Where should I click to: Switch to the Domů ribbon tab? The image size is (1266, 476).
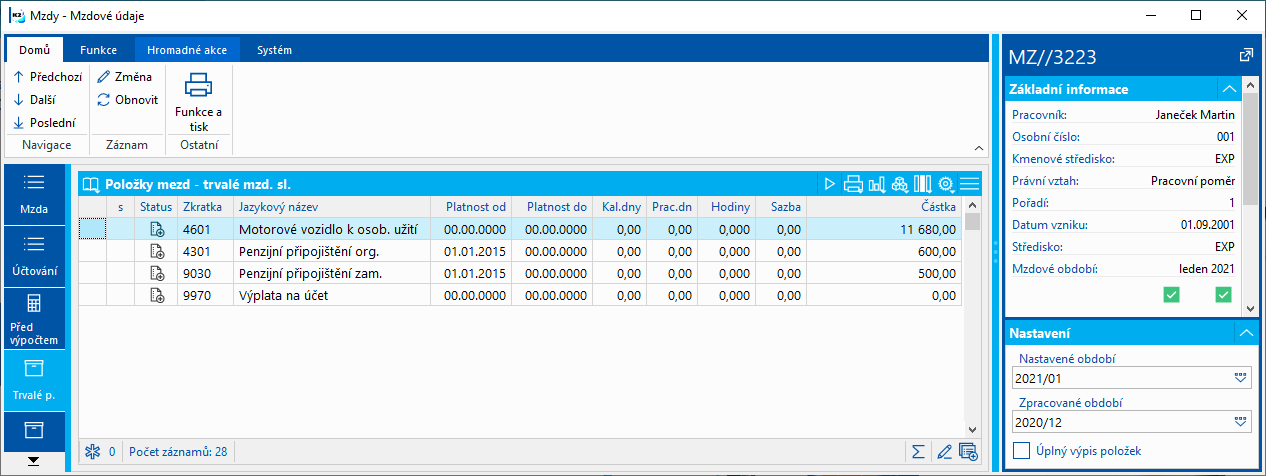pyautogui.click(x=35, y=49)
